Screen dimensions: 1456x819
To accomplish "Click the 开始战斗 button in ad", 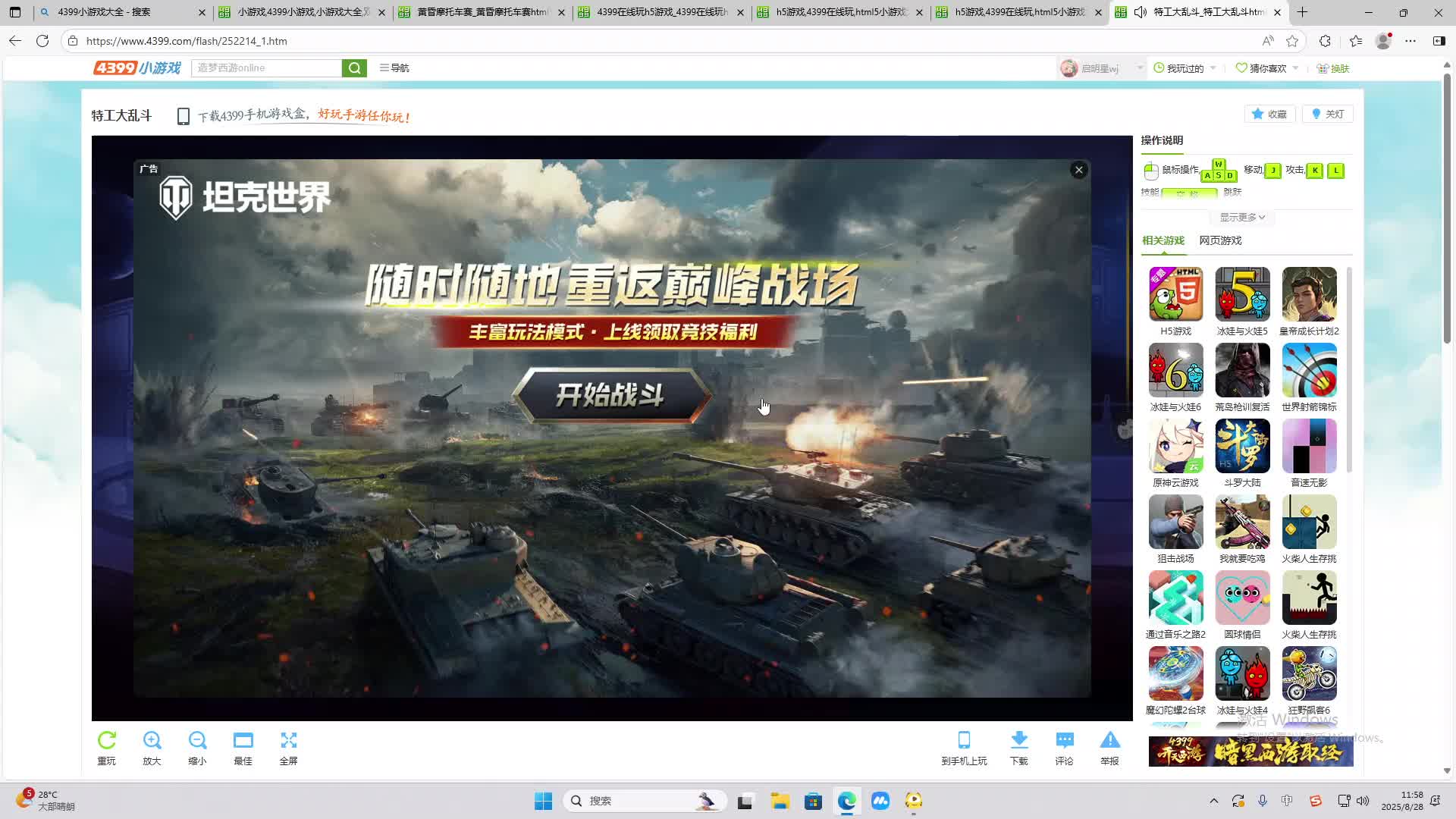I will [610, 395].
